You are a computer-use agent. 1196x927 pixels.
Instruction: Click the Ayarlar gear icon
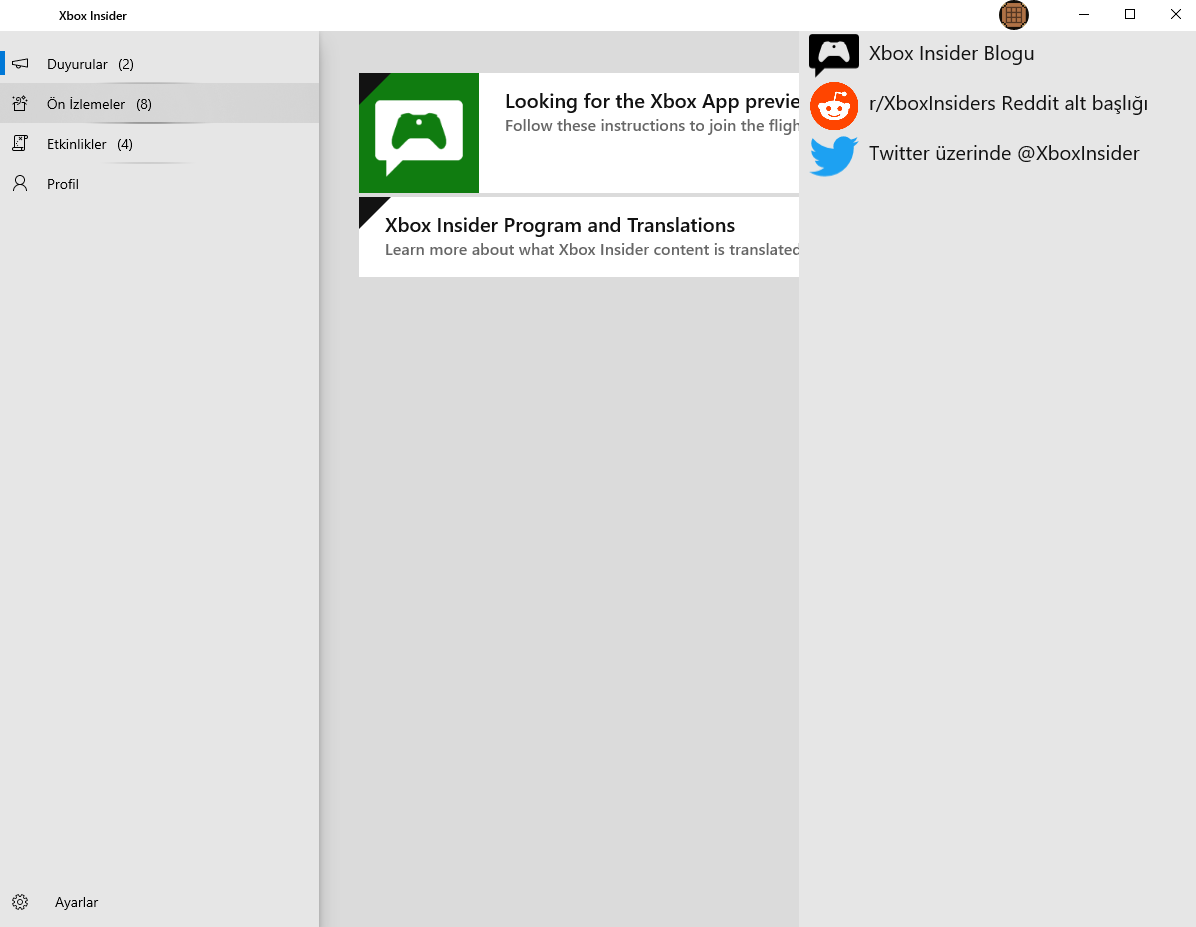(21, 902)
